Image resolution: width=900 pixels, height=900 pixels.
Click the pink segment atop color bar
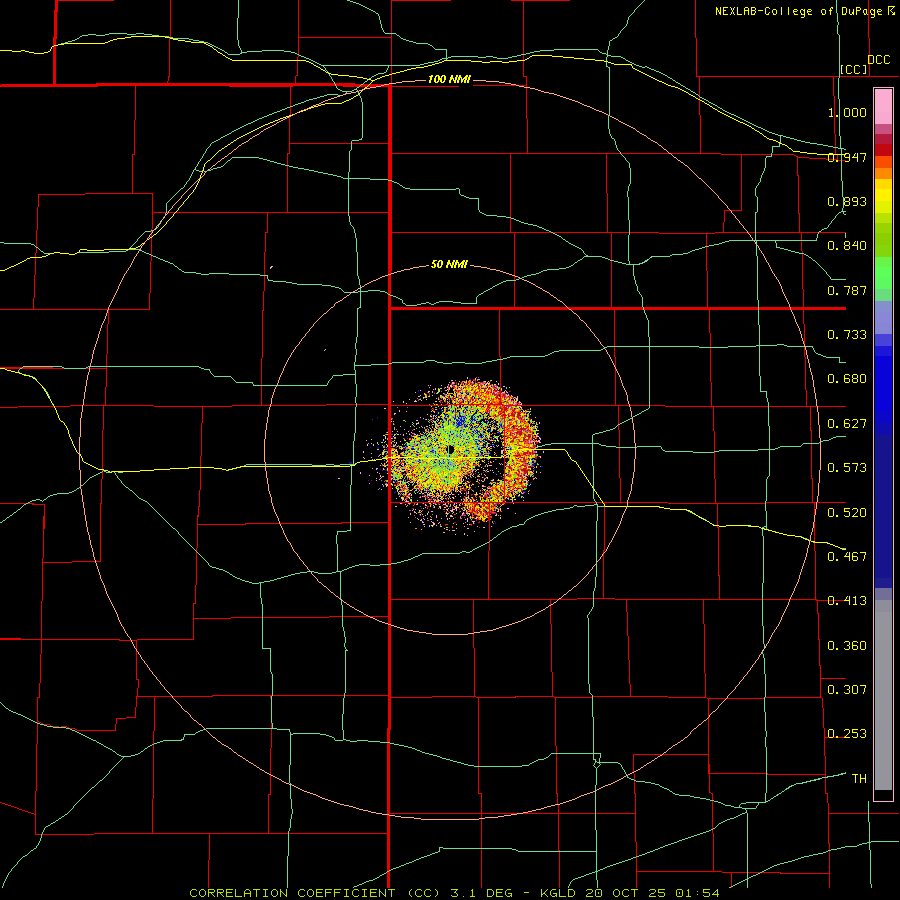(x=883, y=106)
